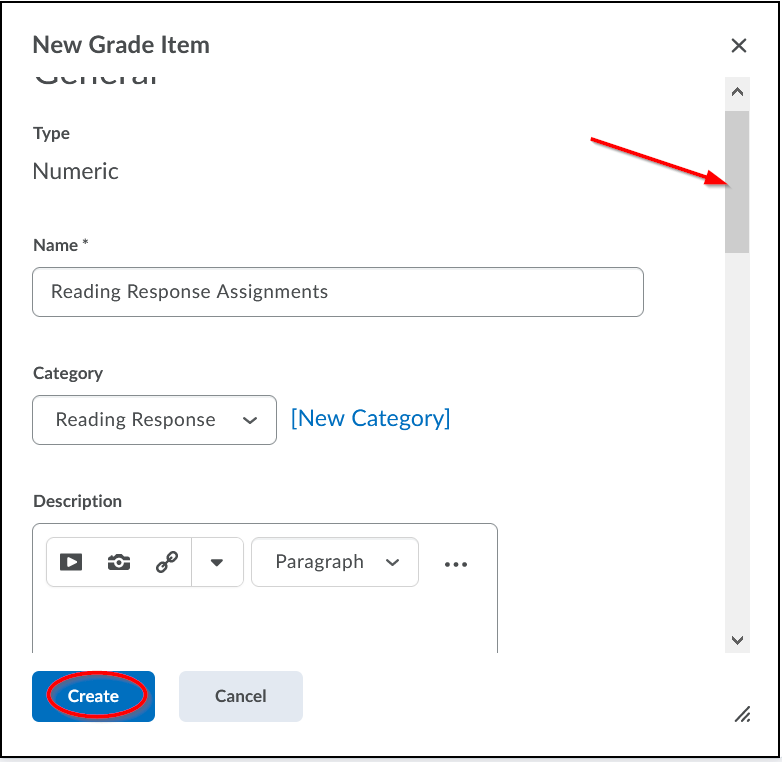Expand the Paragraph format dropdown

(335, 562)
